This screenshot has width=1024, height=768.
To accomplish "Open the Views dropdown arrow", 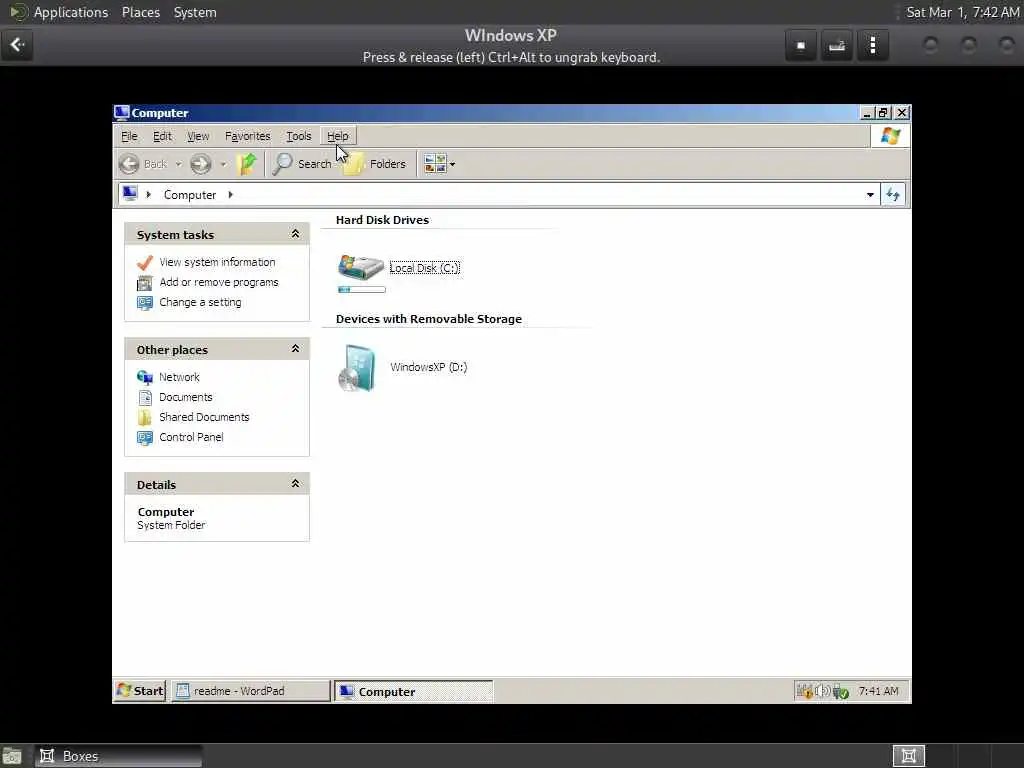I will (x=453, y=165).
